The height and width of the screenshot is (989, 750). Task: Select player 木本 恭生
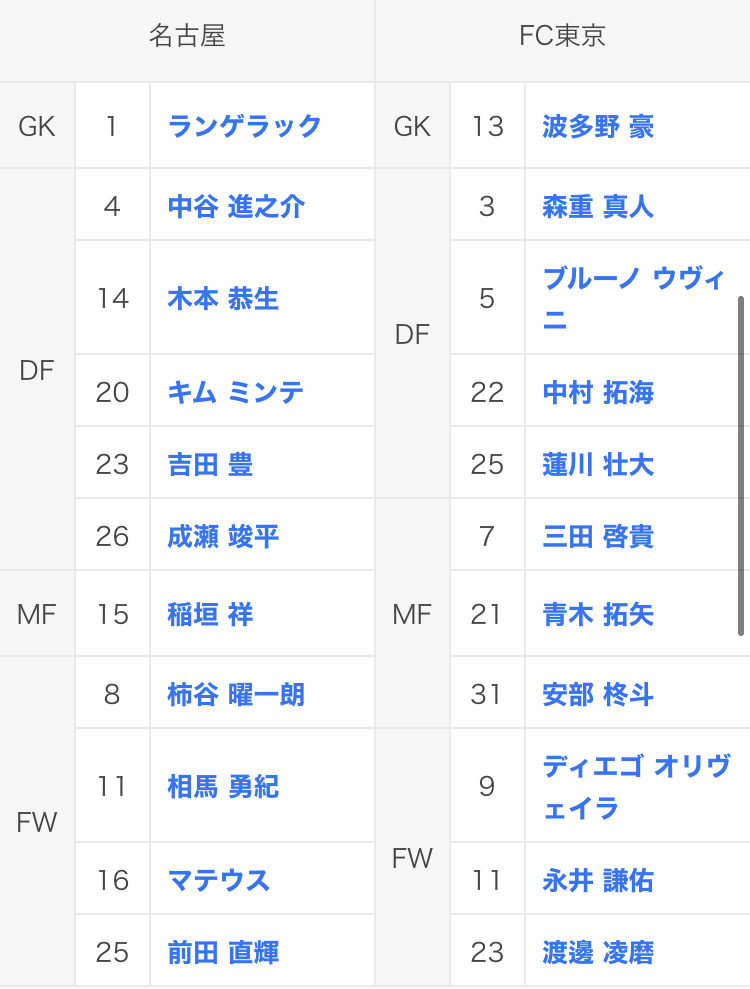(223, 298)
